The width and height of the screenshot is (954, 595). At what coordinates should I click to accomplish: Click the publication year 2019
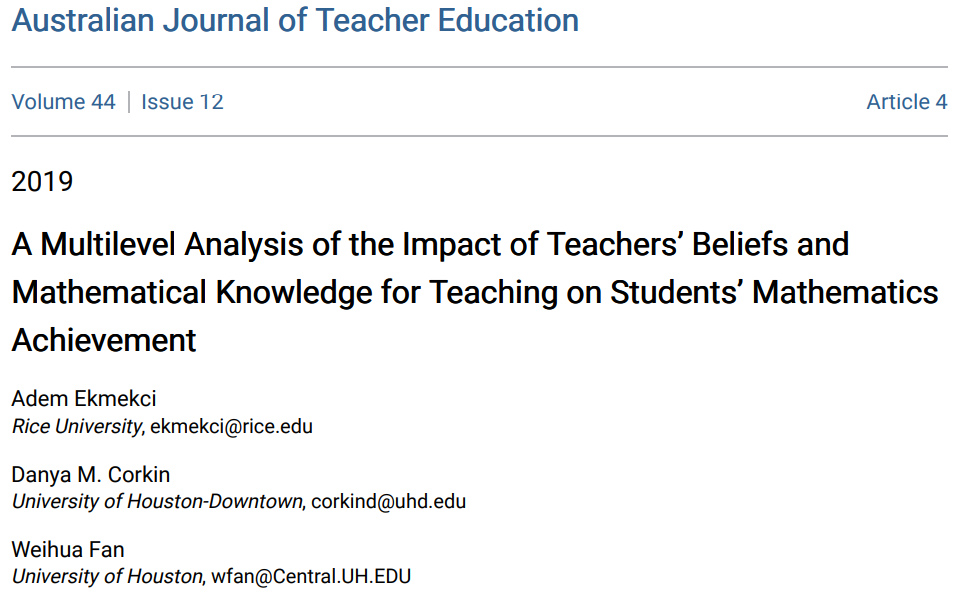(x=42, y=181)
